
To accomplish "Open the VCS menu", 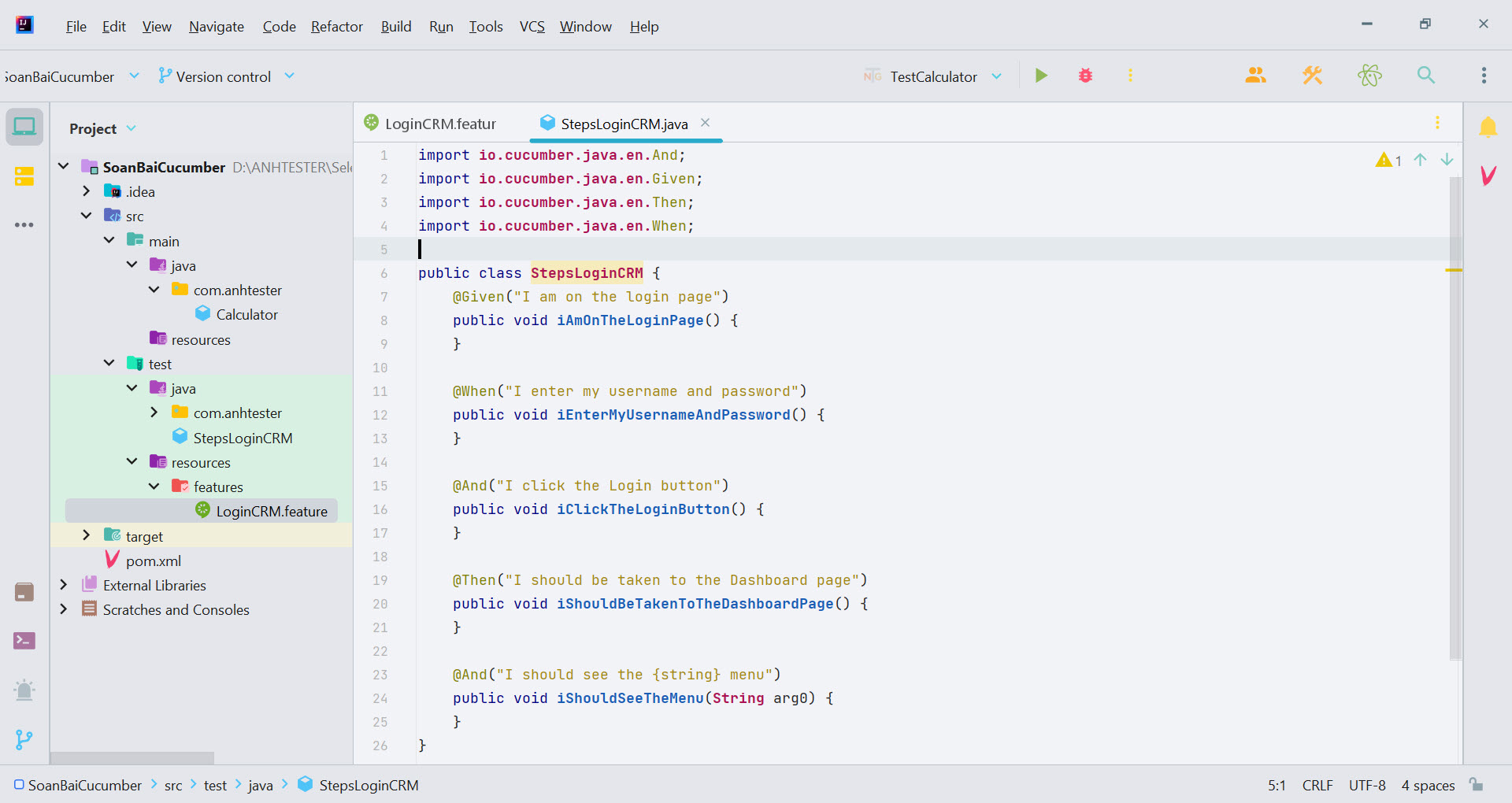I will 532,27.
